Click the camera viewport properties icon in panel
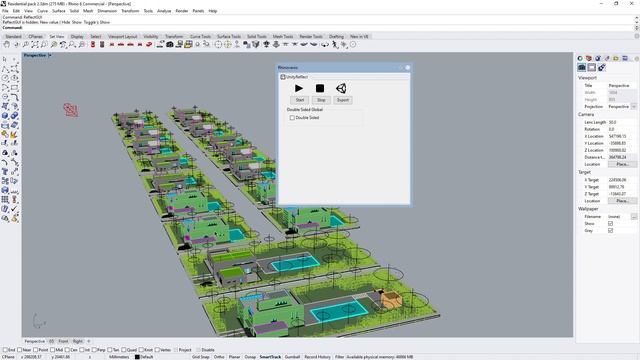The width and height of the screenshot is (640, 360). pyautogui.click(x=582, y=67)
